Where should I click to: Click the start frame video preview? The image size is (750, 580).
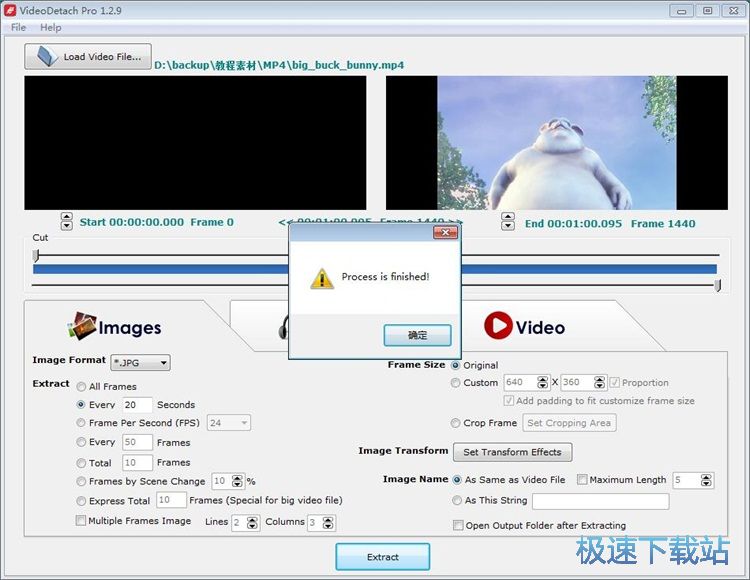pos(195,142)
